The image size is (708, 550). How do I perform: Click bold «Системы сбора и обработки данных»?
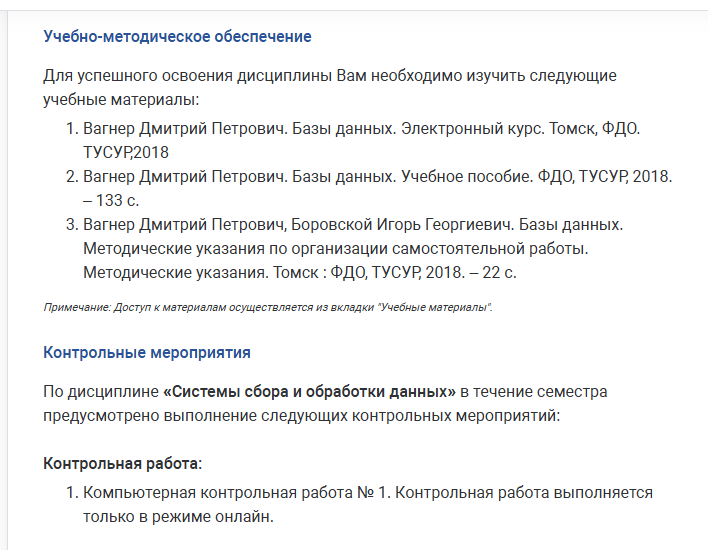point(309,391)
